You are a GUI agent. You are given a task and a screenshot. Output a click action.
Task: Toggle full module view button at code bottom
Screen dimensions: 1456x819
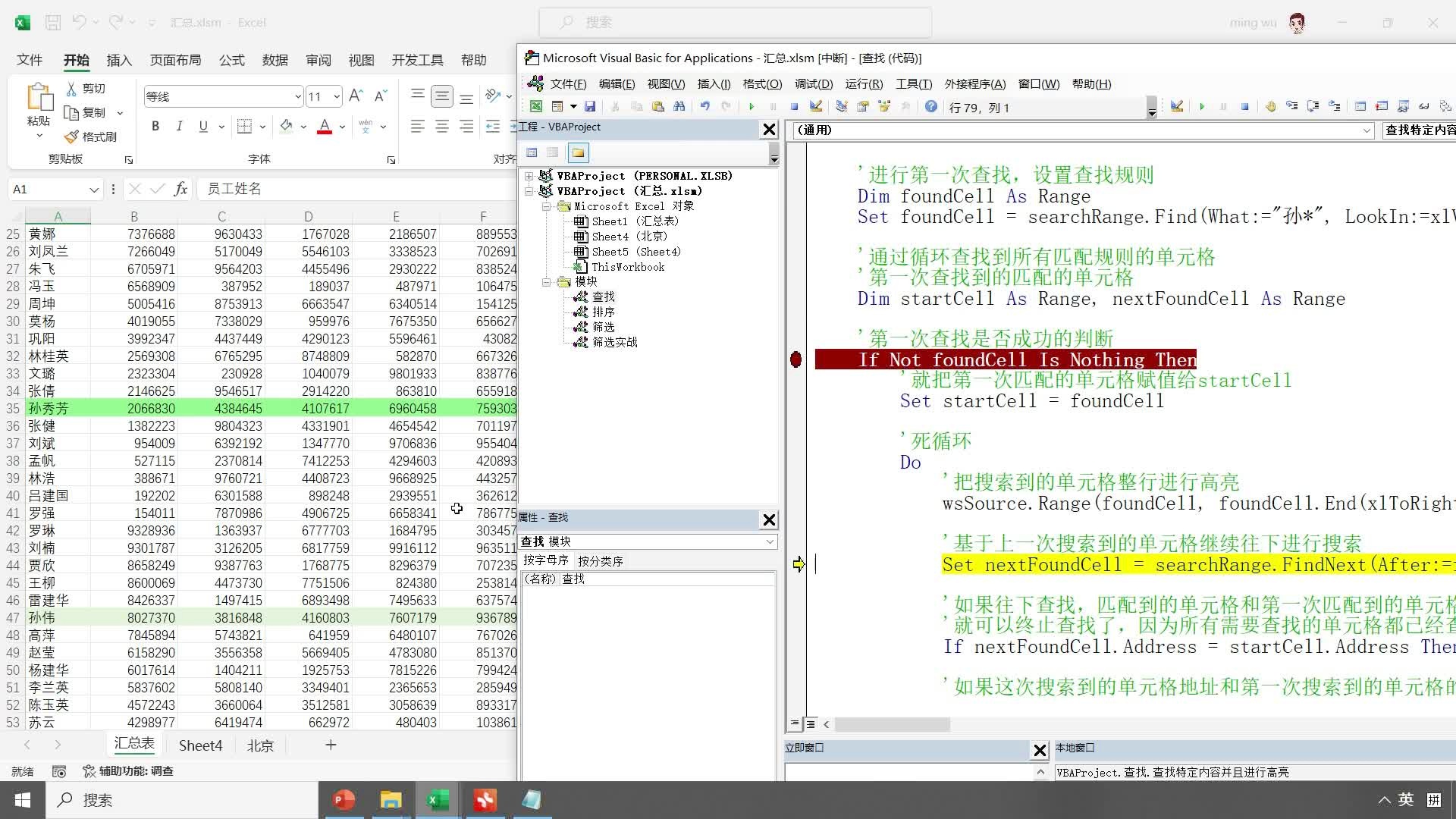[811, 723]
